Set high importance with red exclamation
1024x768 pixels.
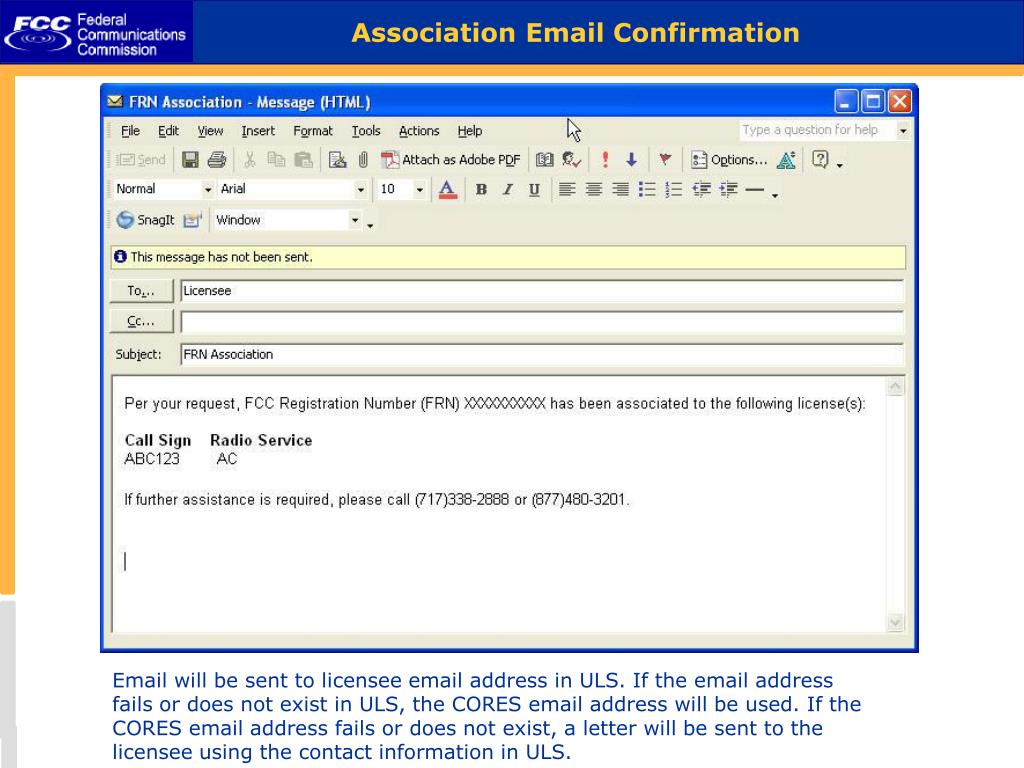click(605, 159)
